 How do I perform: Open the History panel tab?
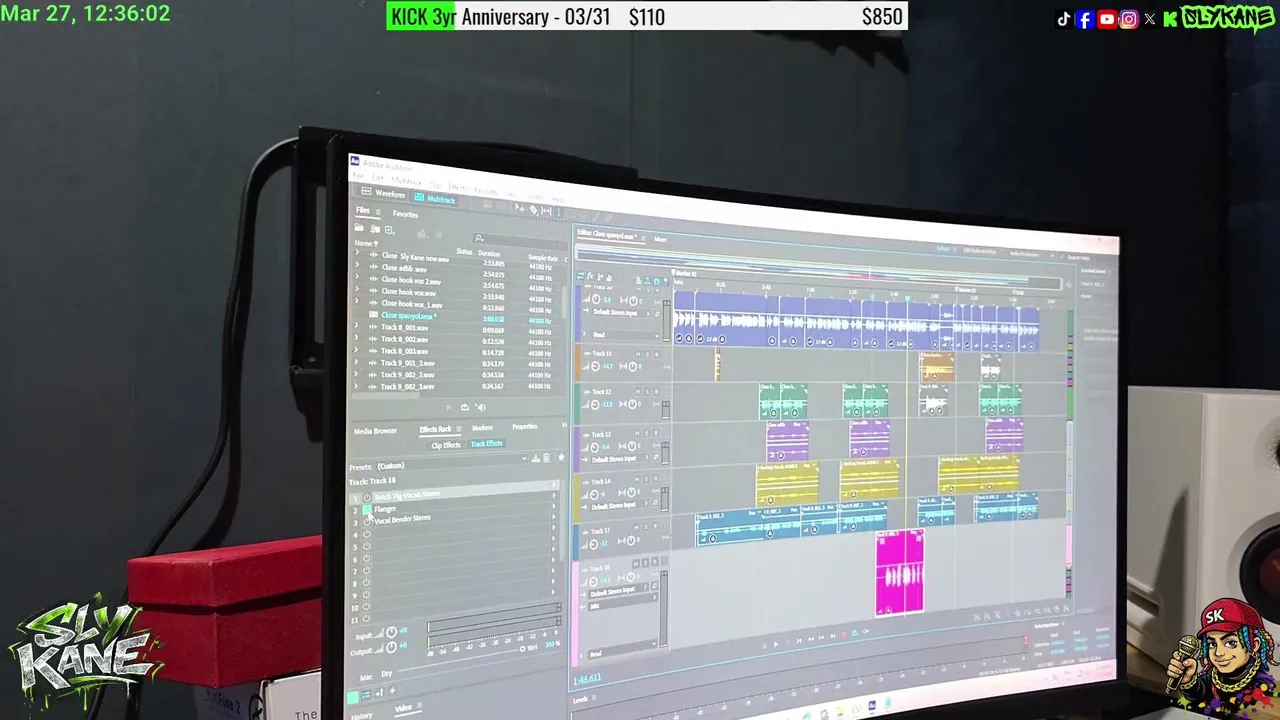tap(362, 716)
